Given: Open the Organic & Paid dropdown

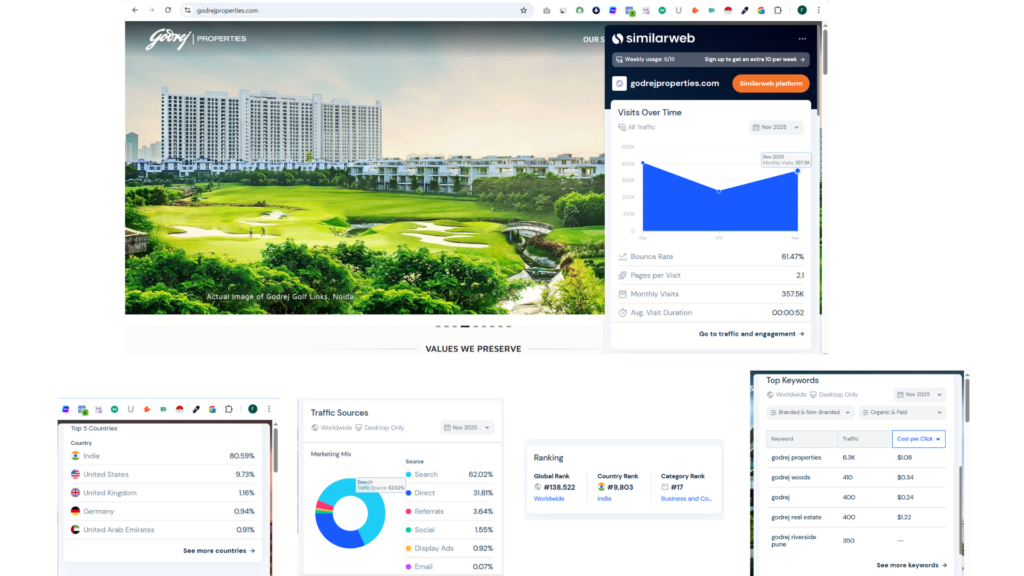Looking at the screenshot, I should [x=902, y=412].
